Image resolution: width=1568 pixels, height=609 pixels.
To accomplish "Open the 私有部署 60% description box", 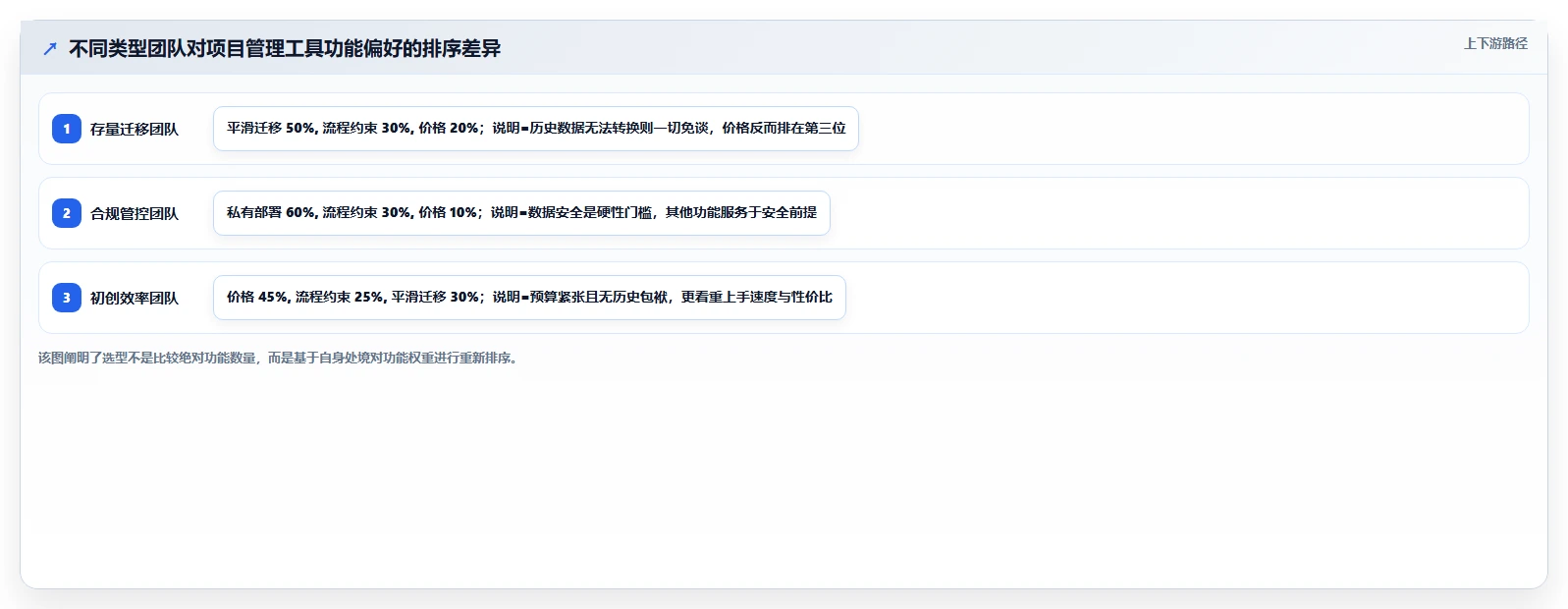I will pos(521,213).
